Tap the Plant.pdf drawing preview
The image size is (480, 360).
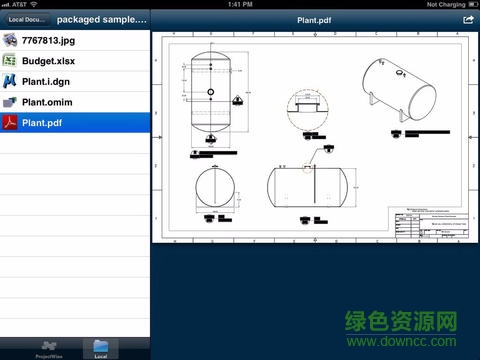point(315,137)
